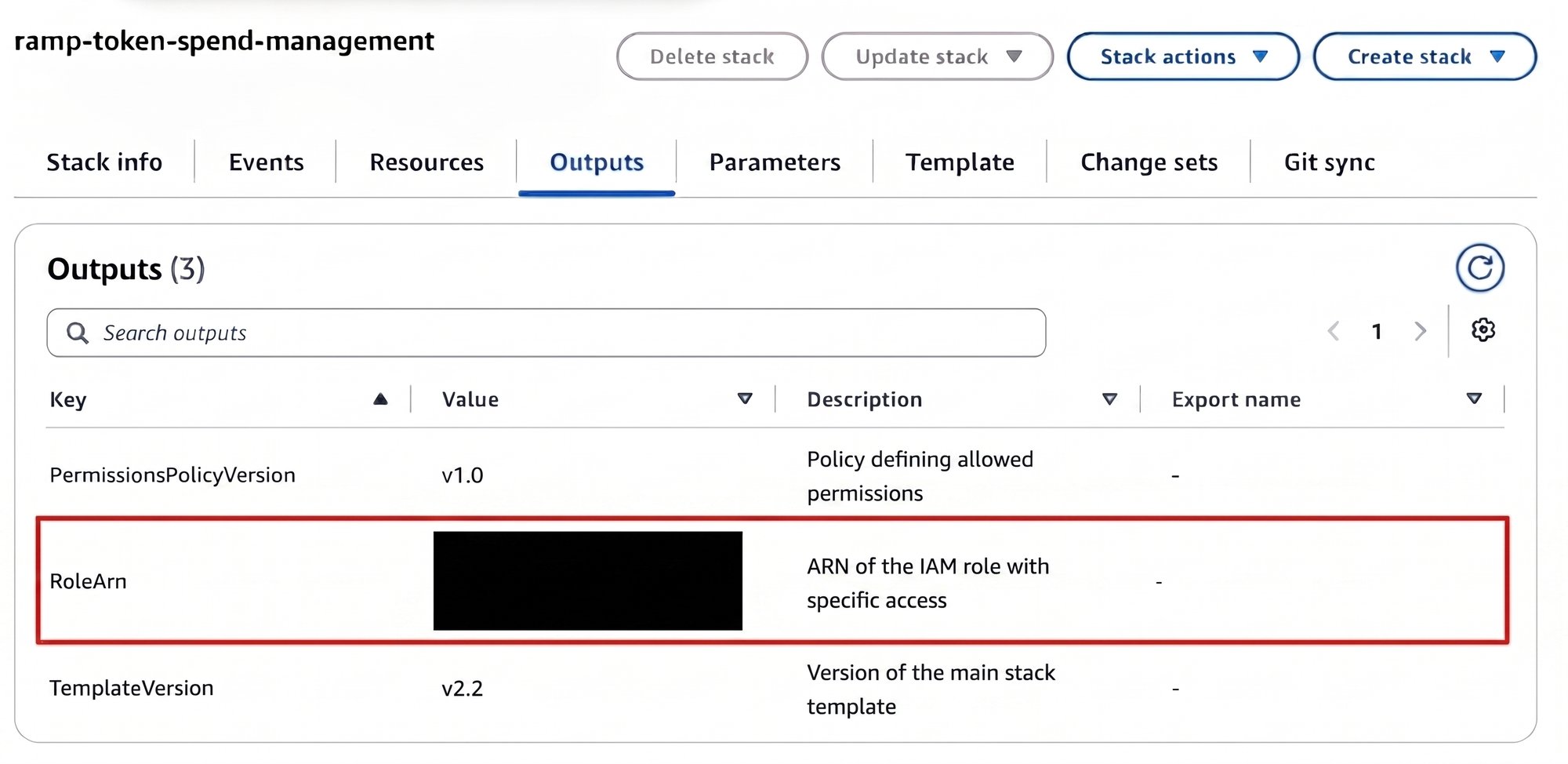The image size is (1568, 764).
Task: Focus the Search outputs field
Action: [x=546, y=333]
